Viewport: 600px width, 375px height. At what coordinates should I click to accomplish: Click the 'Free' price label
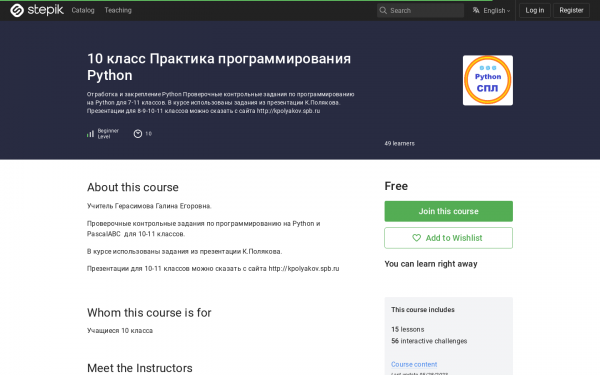[396, 186]
